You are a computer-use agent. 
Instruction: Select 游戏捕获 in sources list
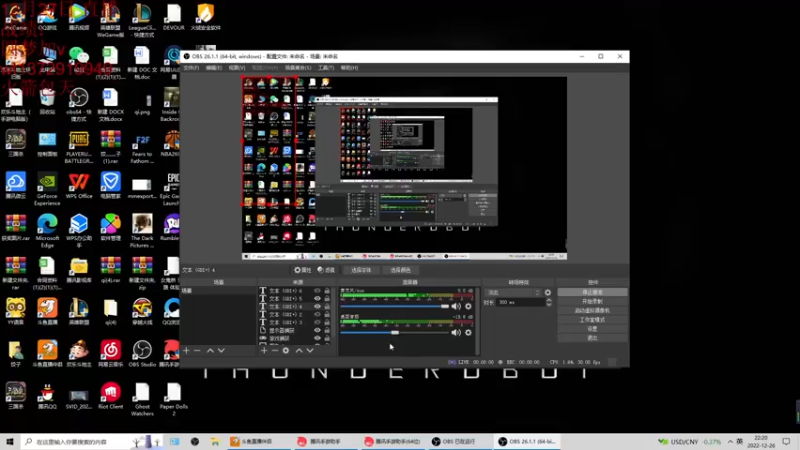(279, 338)
